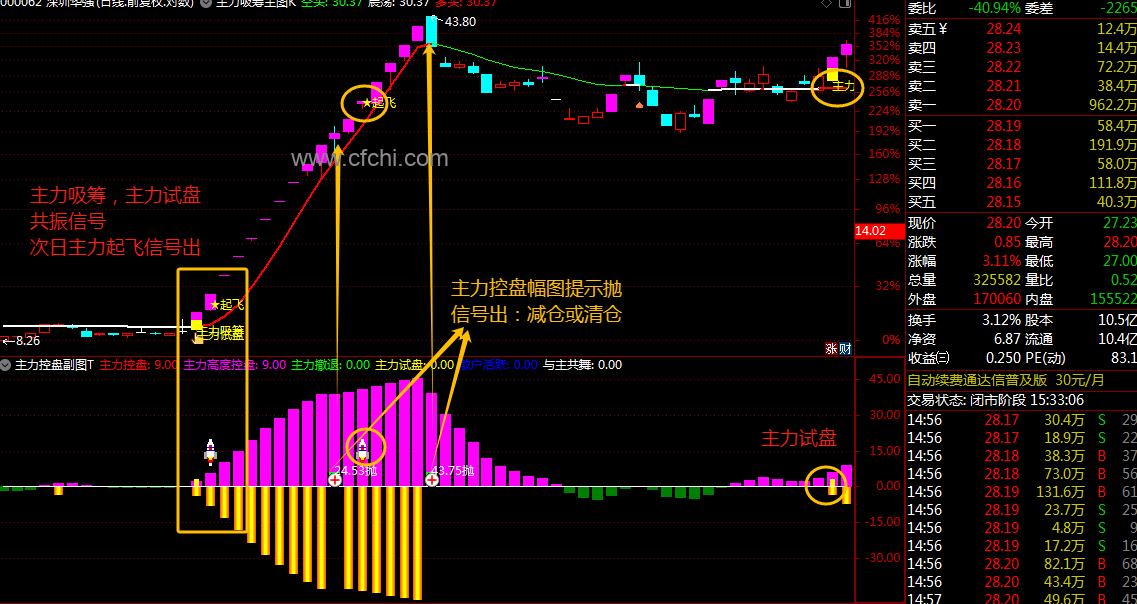Click the 45.00 sub-chart axis label
Viewport: 1137px width, 604px height.
pos(885,379)
